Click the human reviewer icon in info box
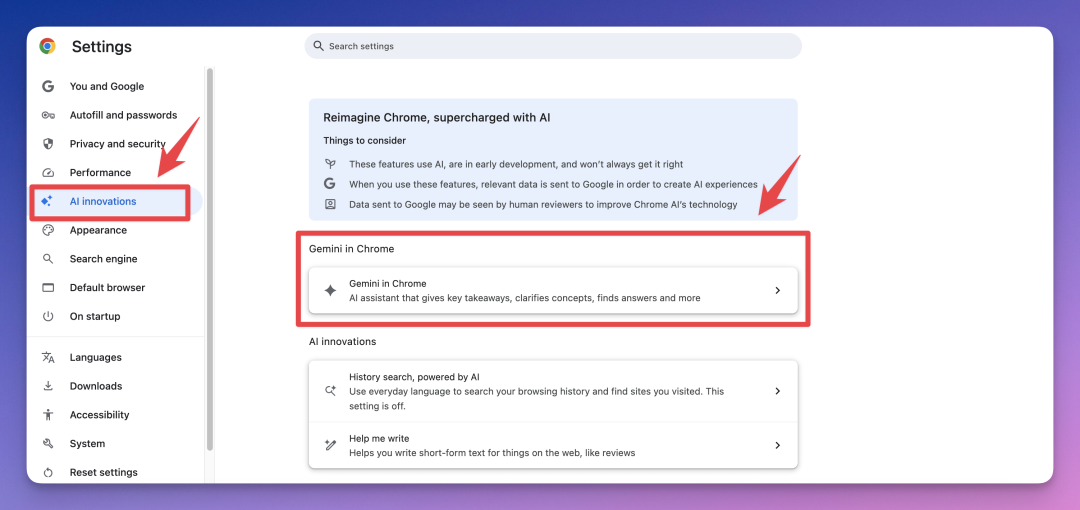The image size is (1080, 510). pyautogui.click(x=330, y=204)
